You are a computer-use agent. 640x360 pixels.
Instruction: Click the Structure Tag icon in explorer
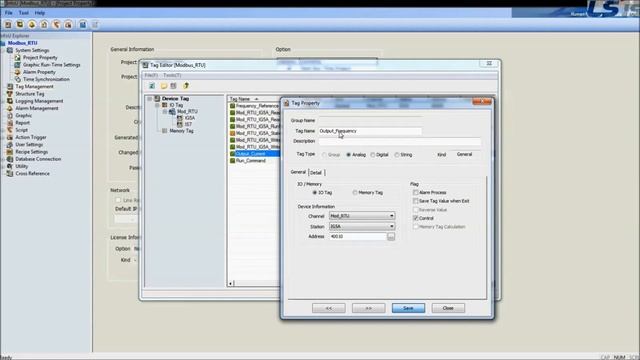10,93
